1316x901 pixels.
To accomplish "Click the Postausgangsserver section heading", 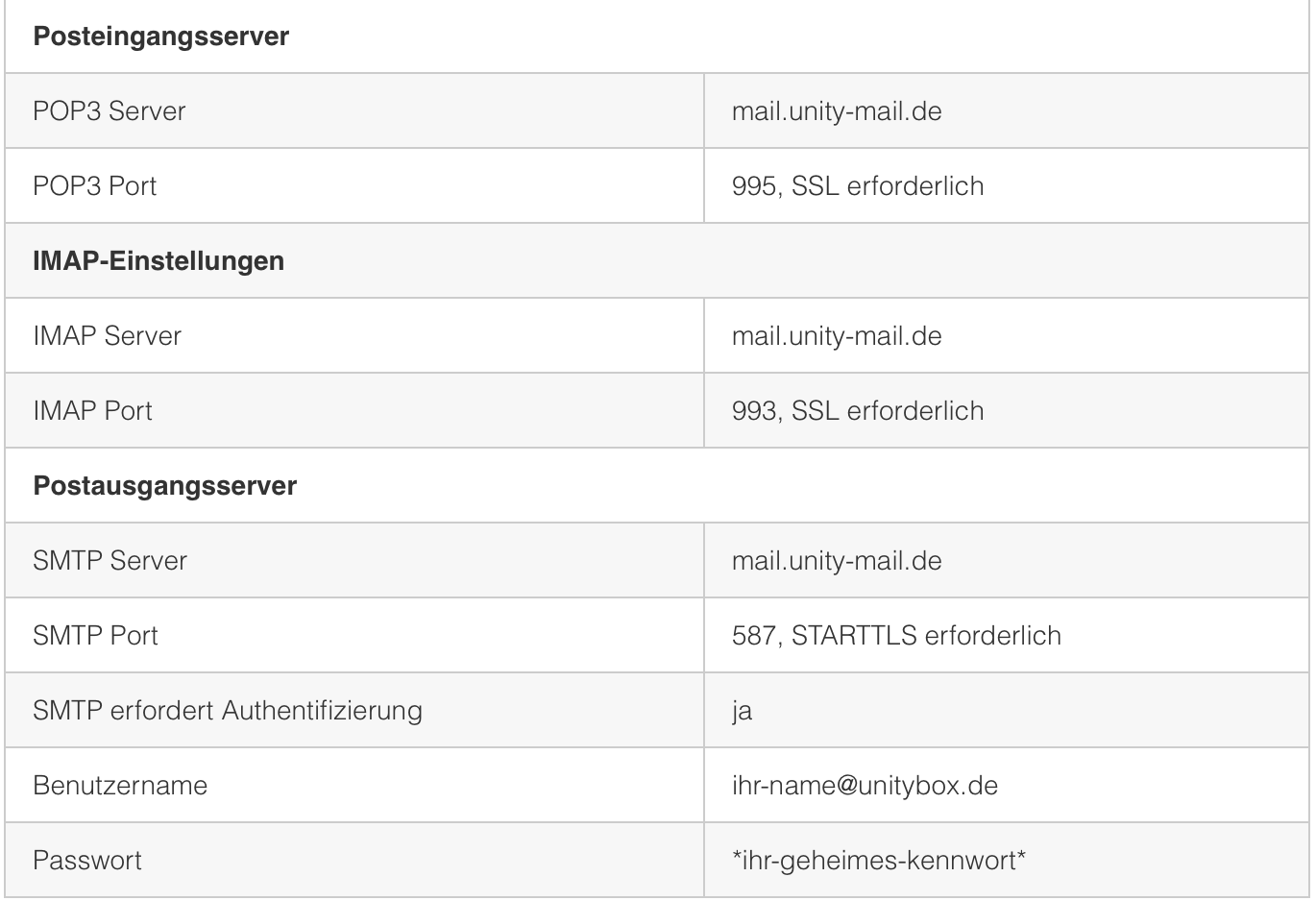I will pyautogui.click(x=164, y=486).
